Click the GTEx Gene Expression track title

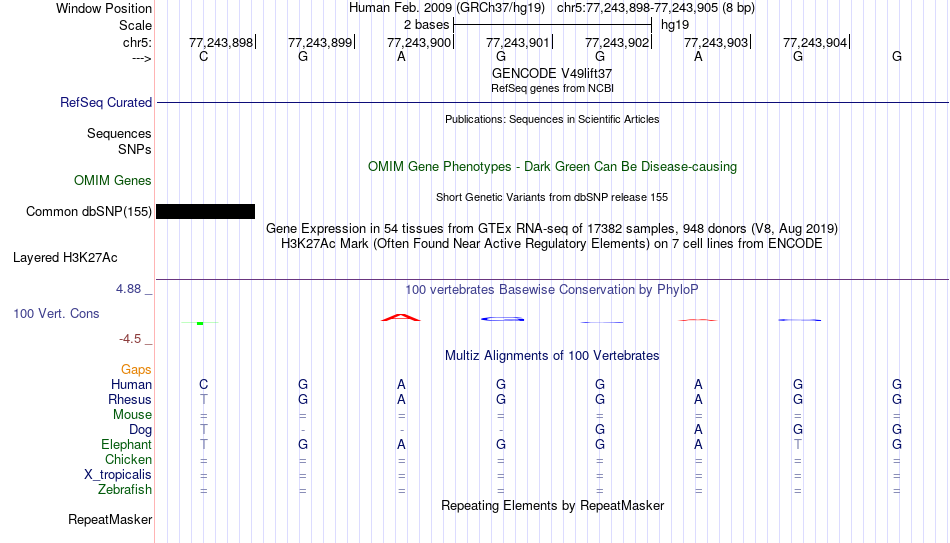pos(552,228)
